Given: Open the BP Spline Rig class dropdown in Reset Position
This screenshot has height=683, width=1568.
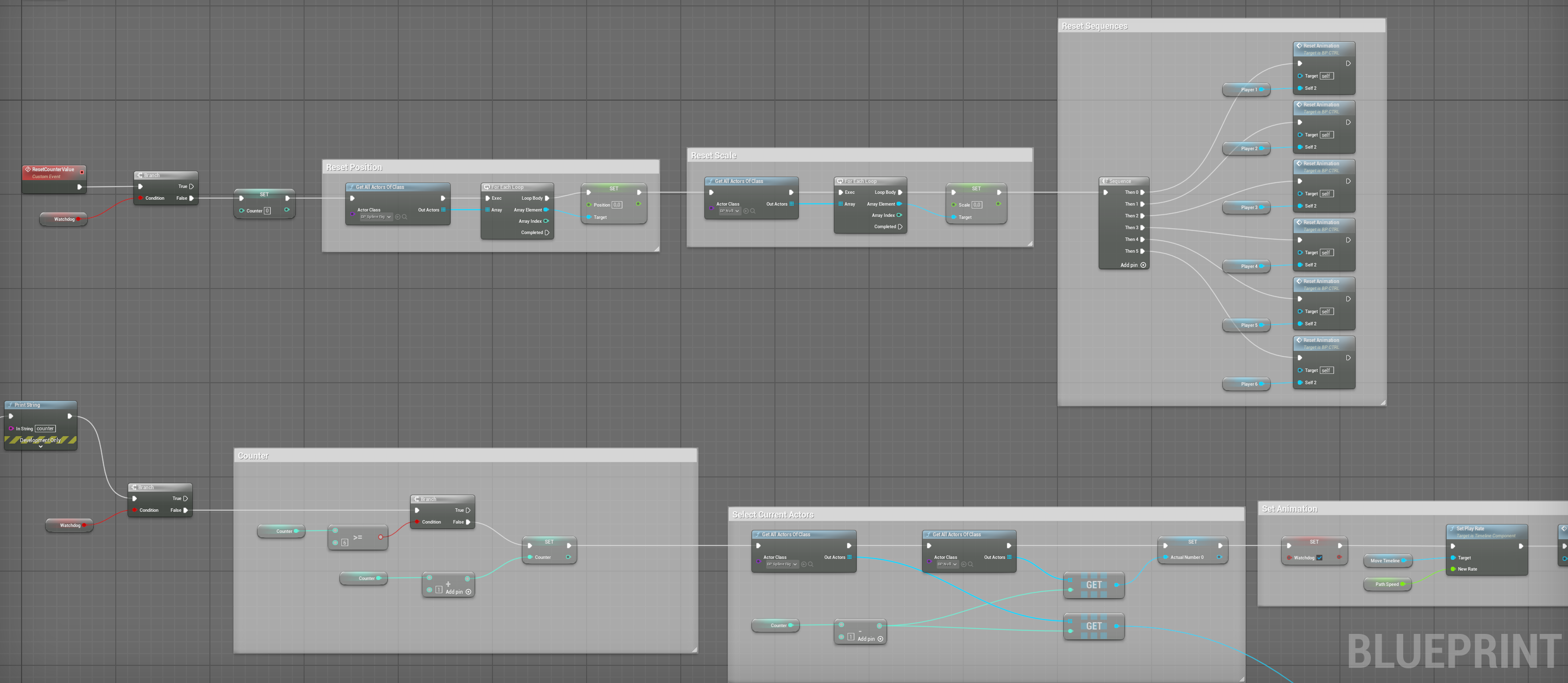Looking at the screenshot, I should click(x=376, y=217).
